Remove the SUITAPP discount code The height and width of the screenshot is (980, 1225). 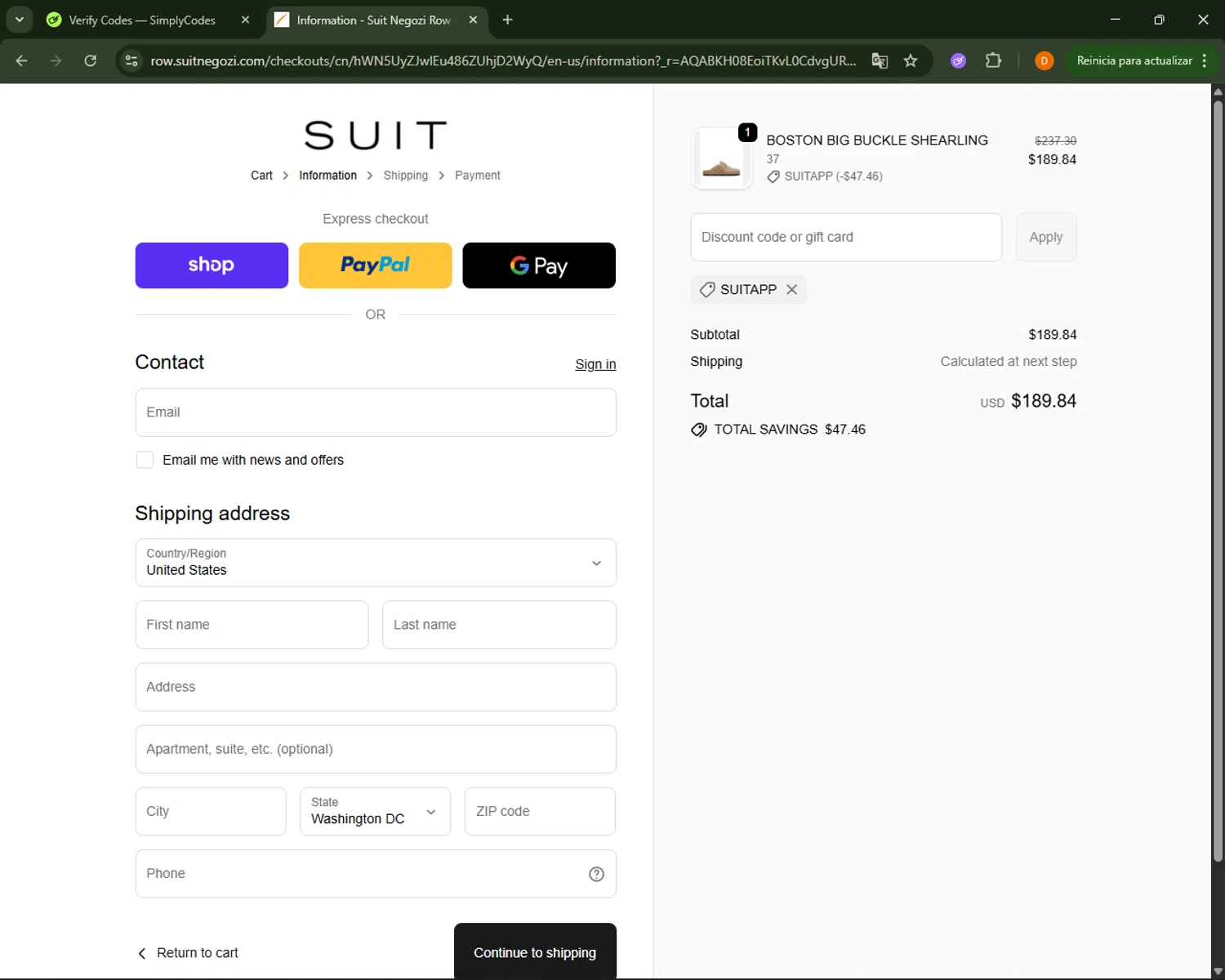(x=791, y=289)
